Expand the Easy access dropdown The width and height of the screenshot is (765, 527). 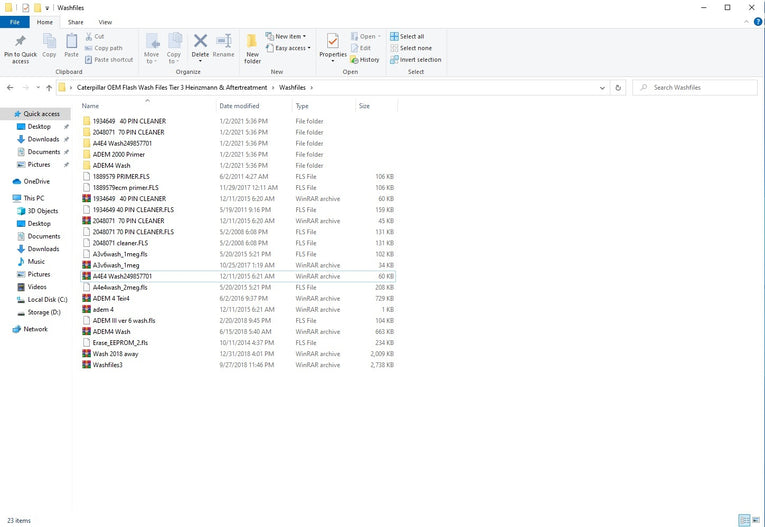pyautogui.click(x=292, y=48)
